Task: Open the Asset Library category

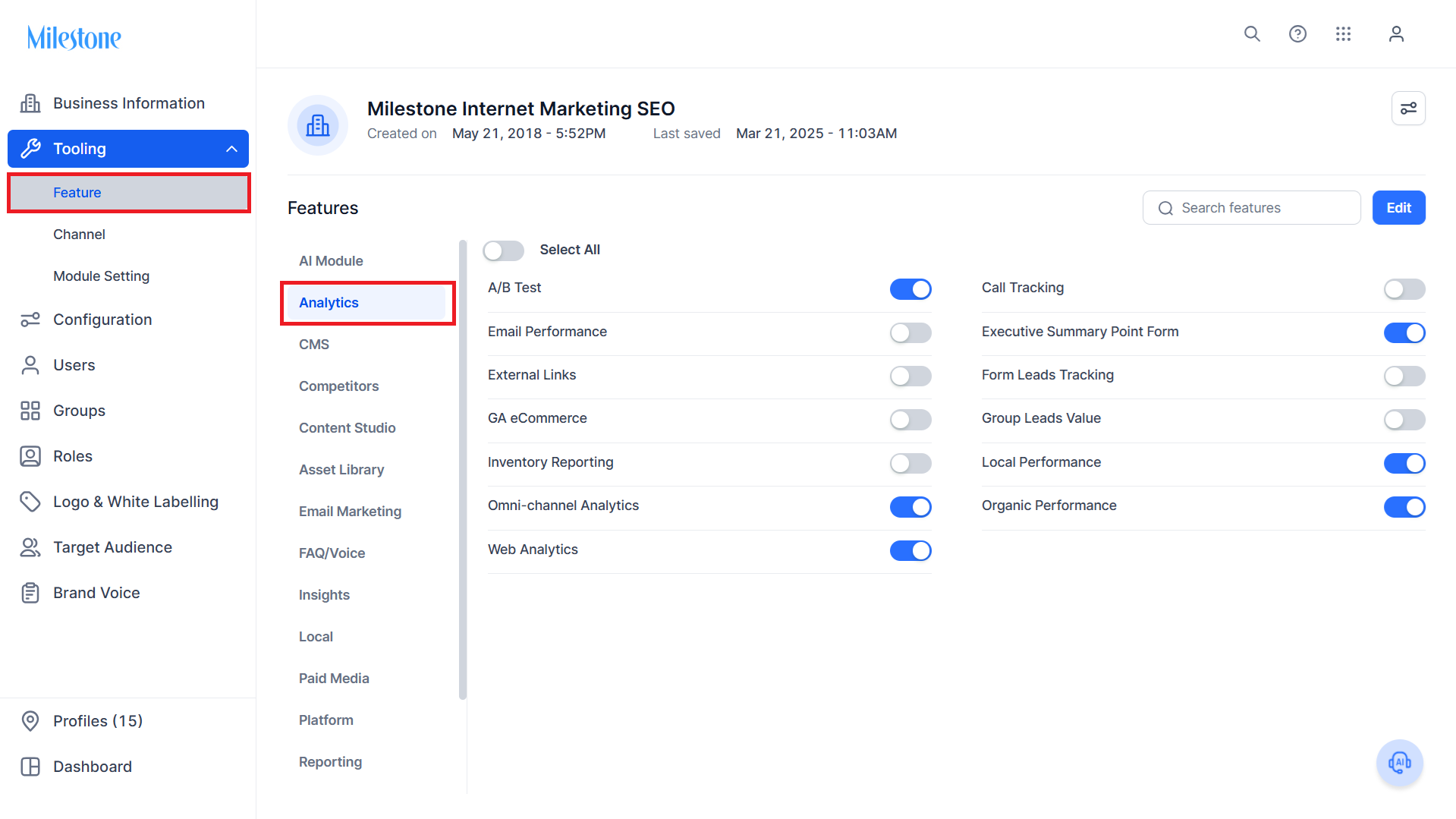Action: 341,470
